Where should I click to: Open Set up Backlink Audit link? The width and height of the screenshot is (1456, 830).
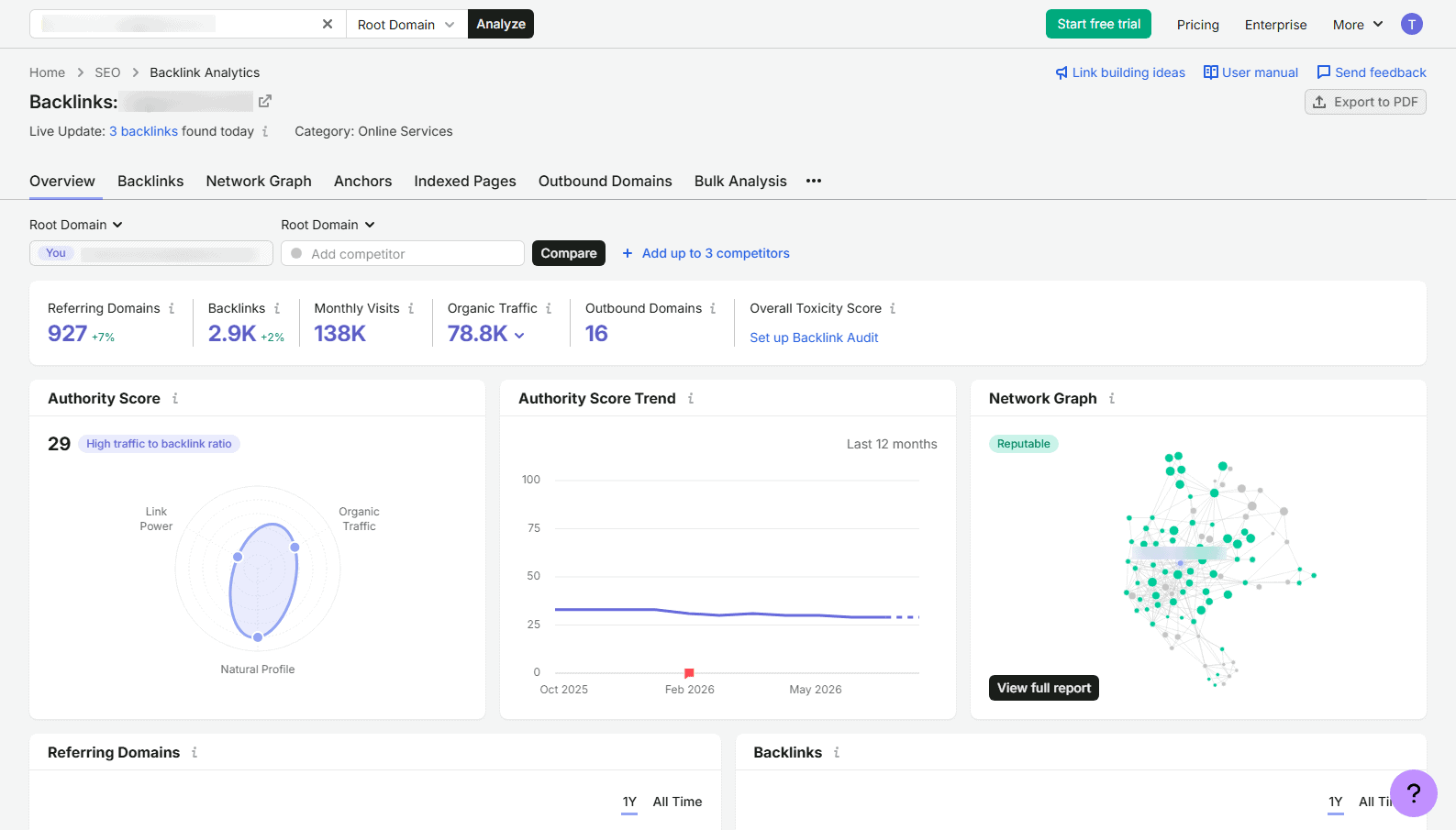click(814, 338)
